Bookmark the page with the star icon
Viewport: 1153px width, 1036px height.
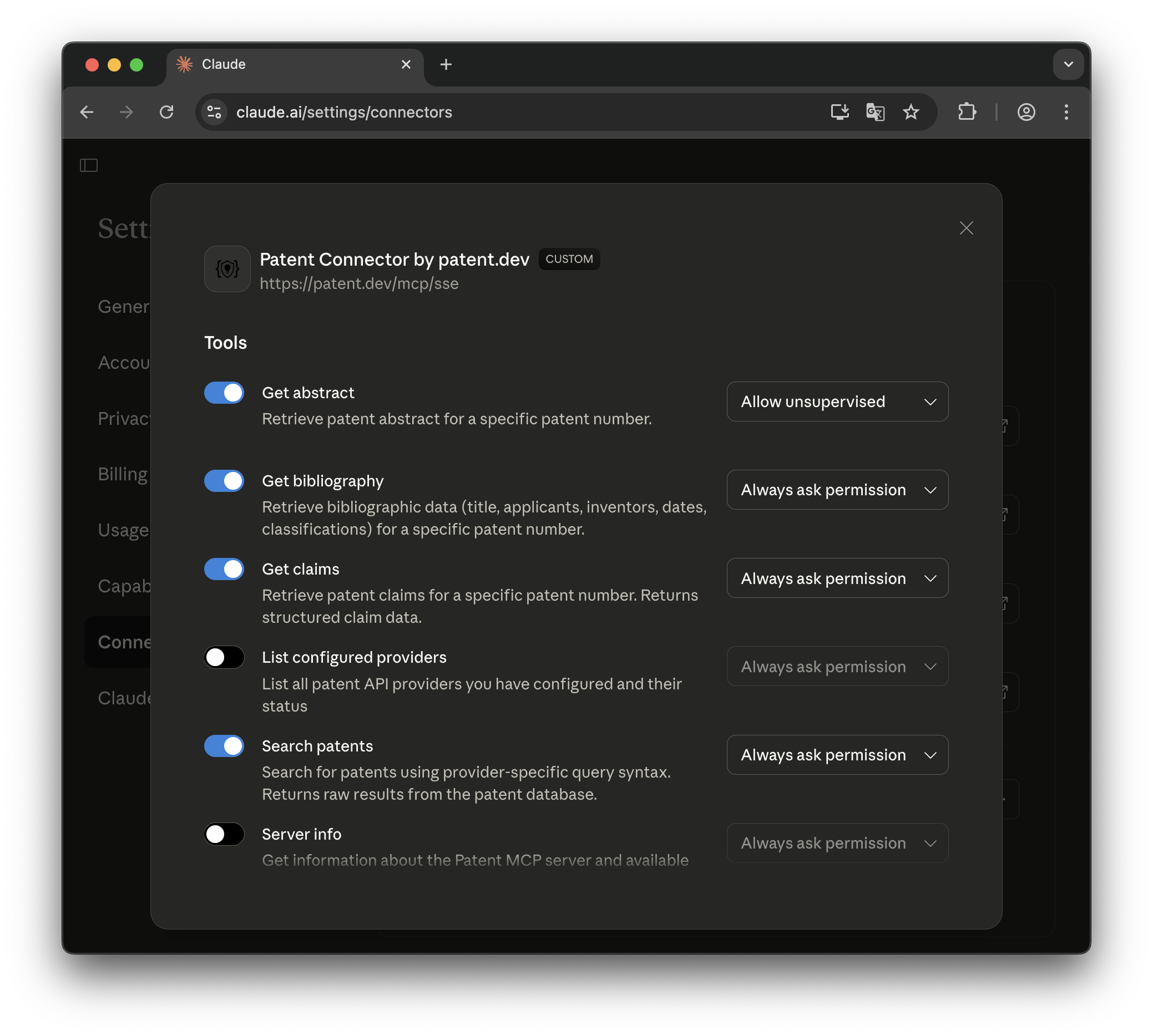(911, 112)
